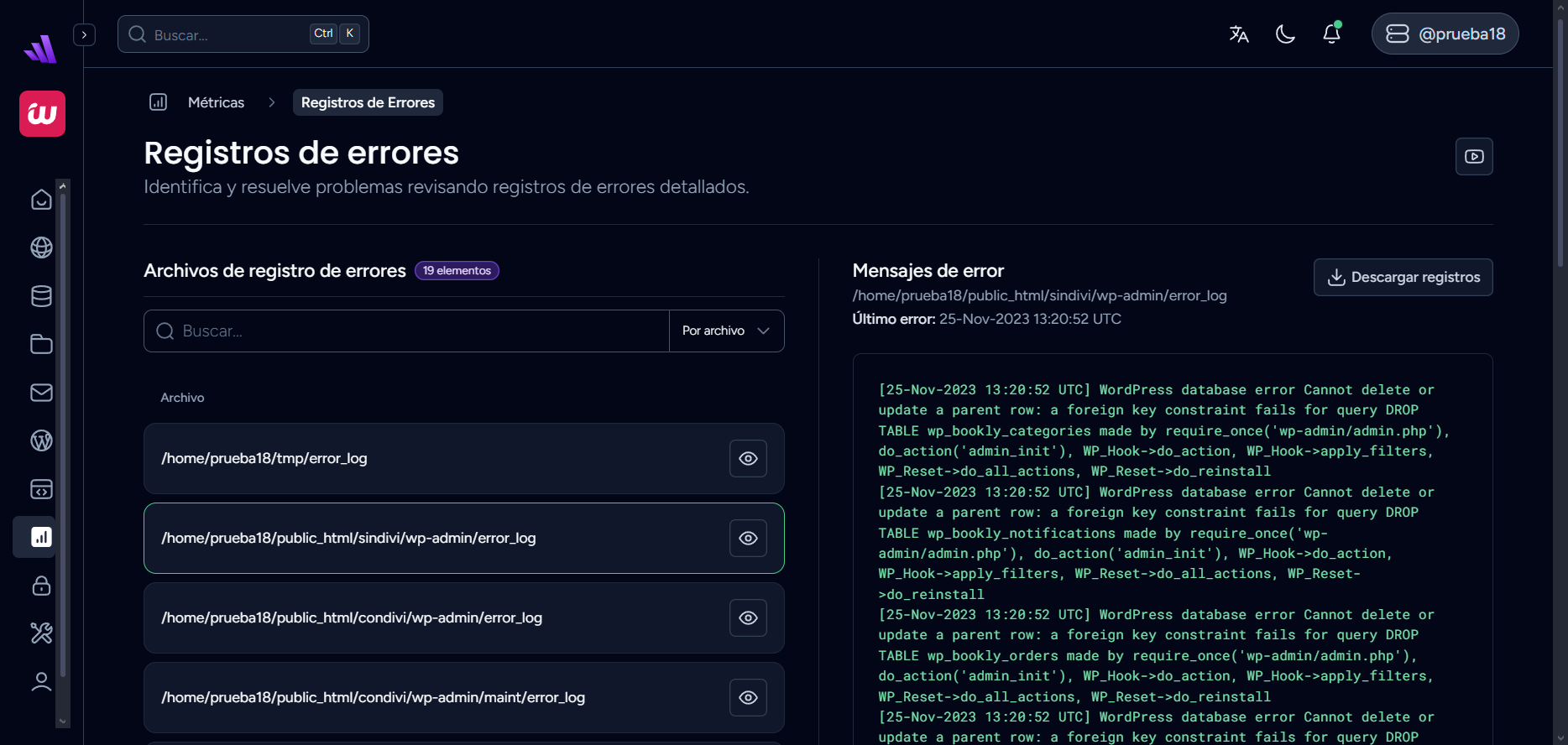Click the video tutorial icon button
The width and height of the screenshot is (1568, 745).
pyautogui.click(x=1474, y=157)
